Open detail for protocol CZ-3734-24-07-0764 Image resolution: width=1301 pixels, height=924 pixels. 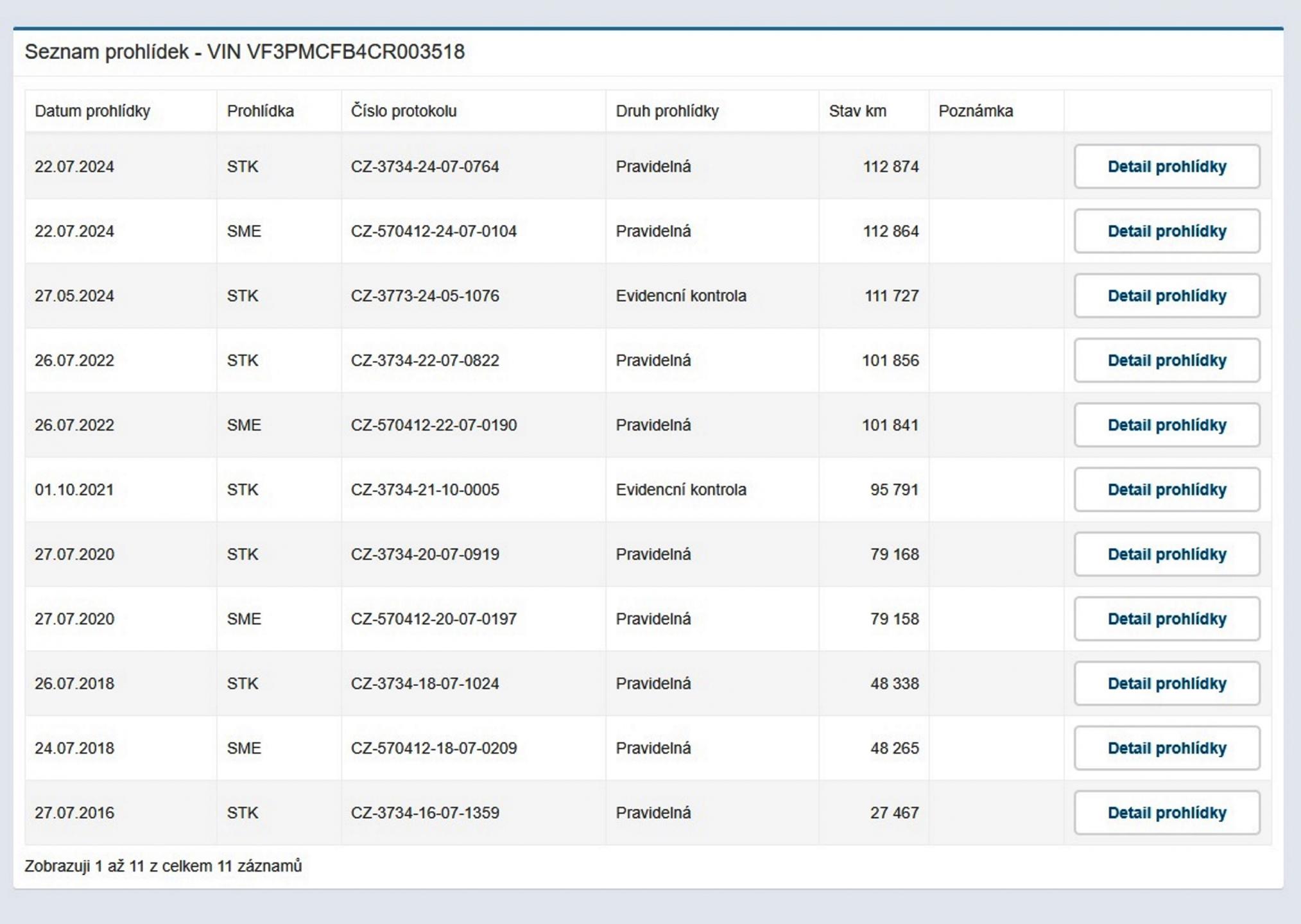pyautogui.click(x=1166, y=167)
